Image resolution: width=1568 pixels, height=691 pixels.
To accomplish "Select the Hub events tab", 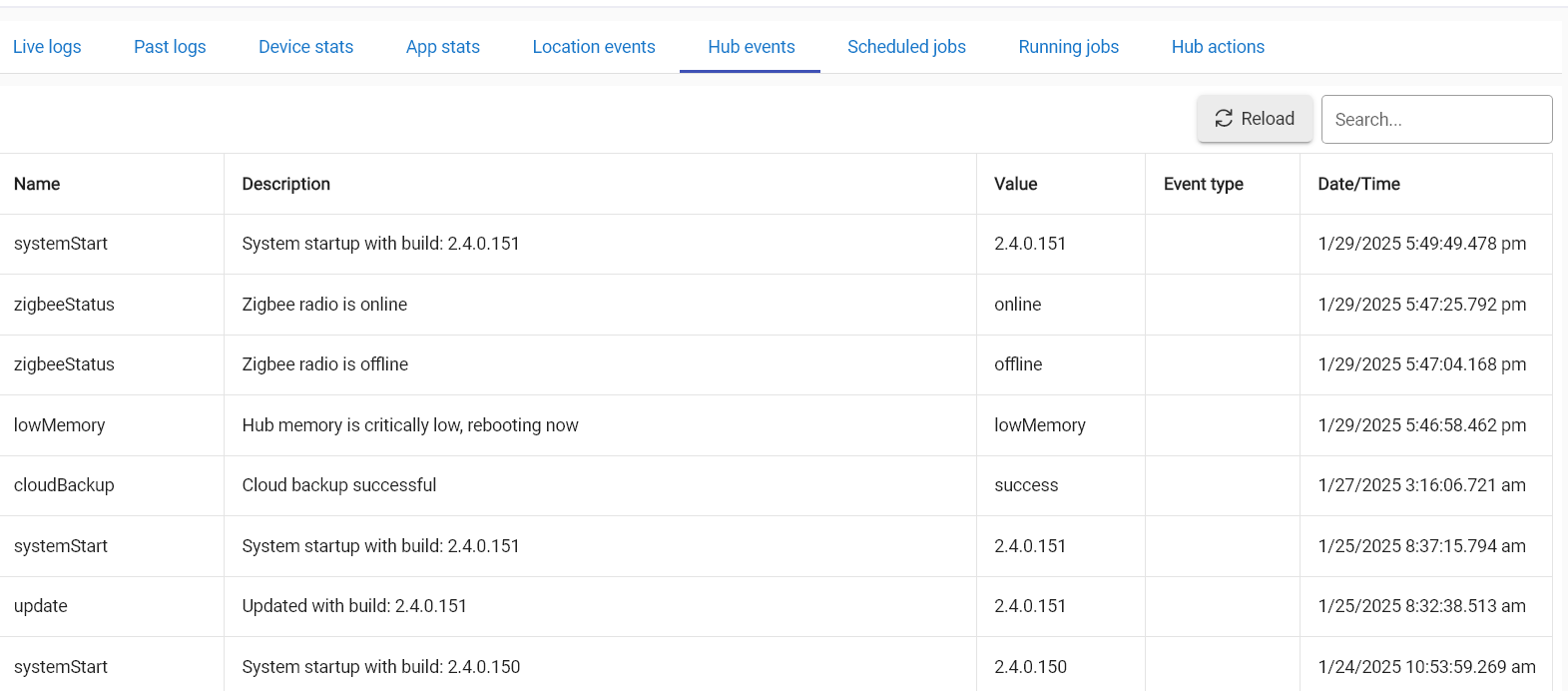I will [751, 47].
